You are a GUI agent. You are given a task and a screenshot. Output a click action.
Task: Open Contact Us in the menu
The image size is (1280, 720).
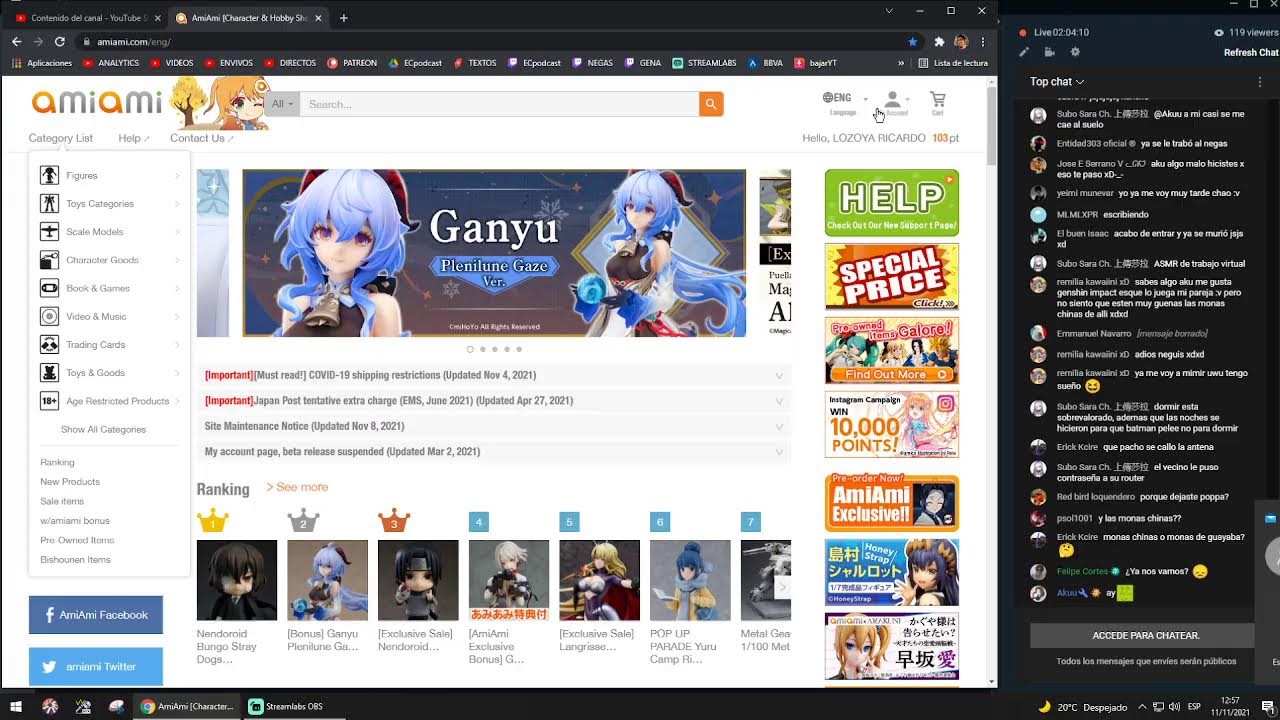click(201, 138)
